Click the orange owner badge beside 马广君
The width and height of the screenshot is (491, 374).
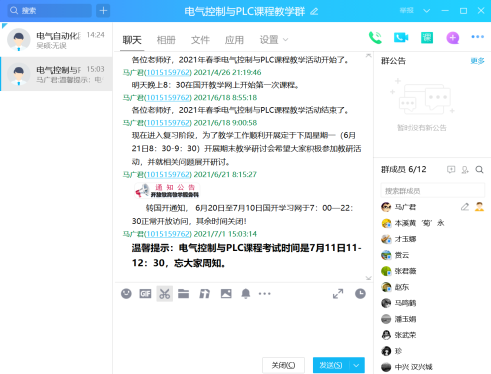(x=479, y=207)
